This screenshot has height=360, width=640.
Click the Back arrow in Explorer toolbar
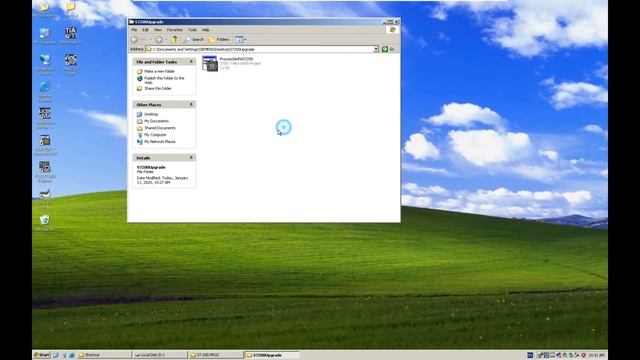coord(134,39)
